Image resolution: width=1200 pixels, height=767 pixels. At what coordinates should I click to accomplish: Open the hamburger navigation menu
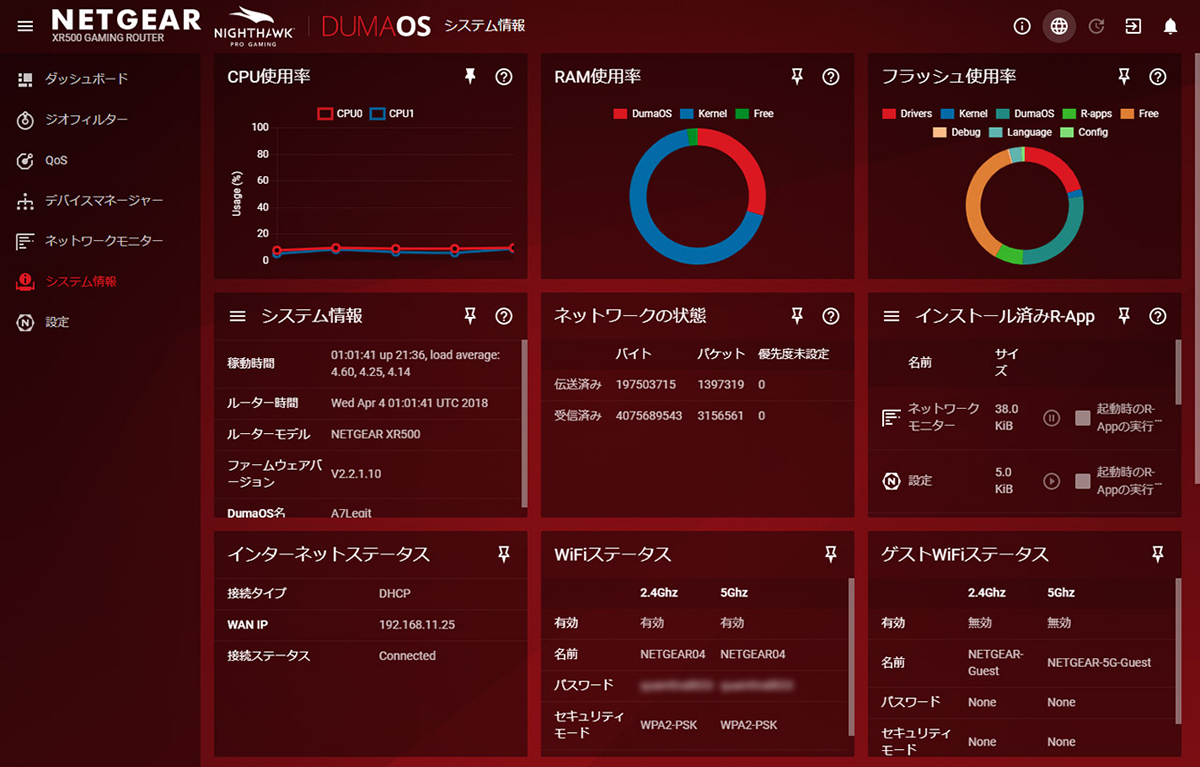point(25,26)
